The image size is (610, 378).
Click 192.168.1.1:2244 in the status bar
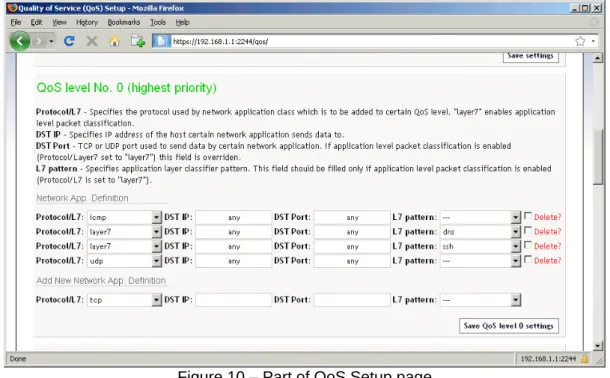(x=548, y=359)
